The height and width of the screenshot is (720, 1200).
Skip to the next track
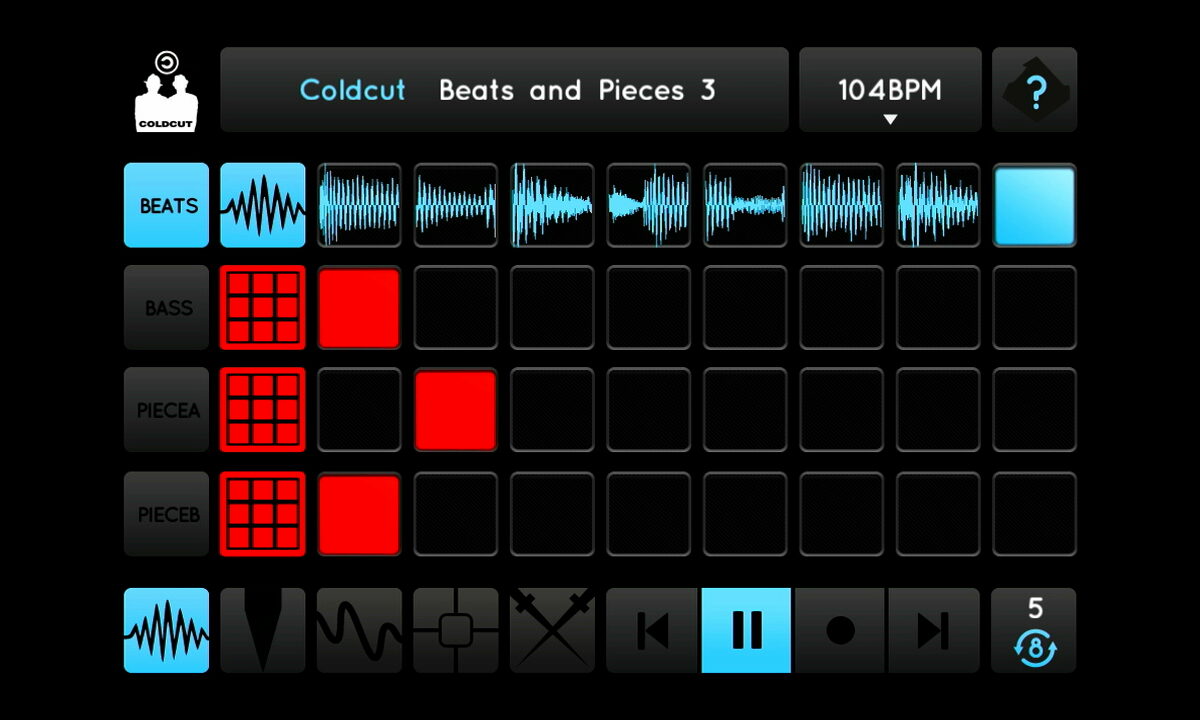coord(933,630)
